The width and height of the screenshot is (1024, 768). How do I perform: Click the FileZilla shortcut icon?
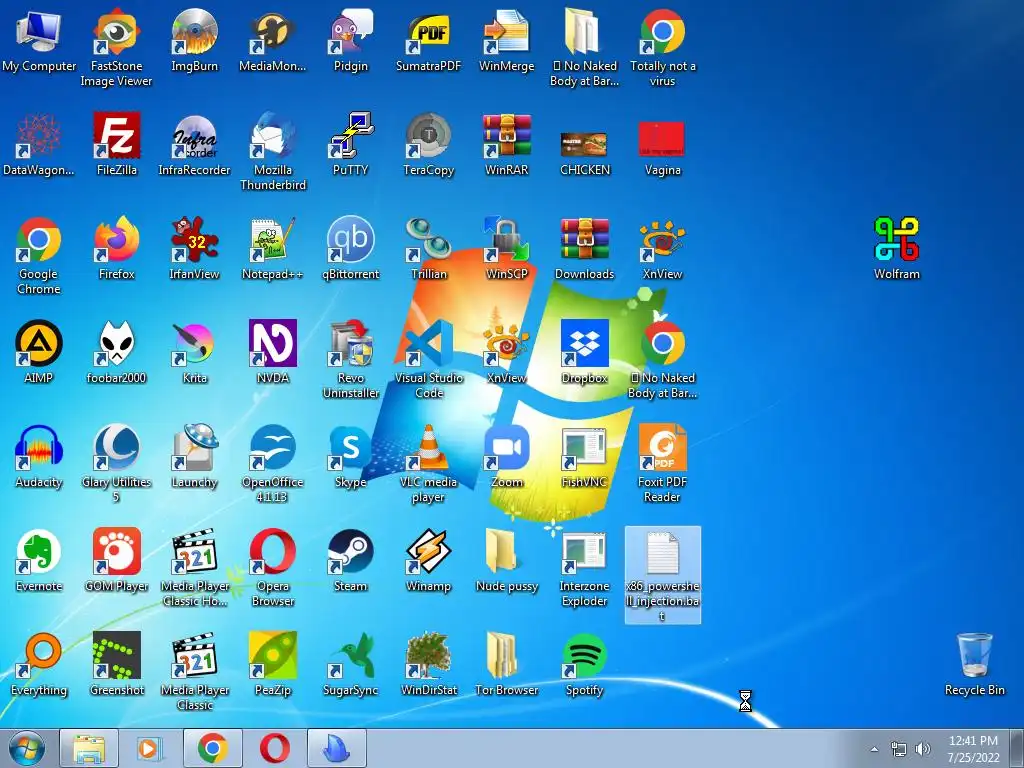(116, 144)
